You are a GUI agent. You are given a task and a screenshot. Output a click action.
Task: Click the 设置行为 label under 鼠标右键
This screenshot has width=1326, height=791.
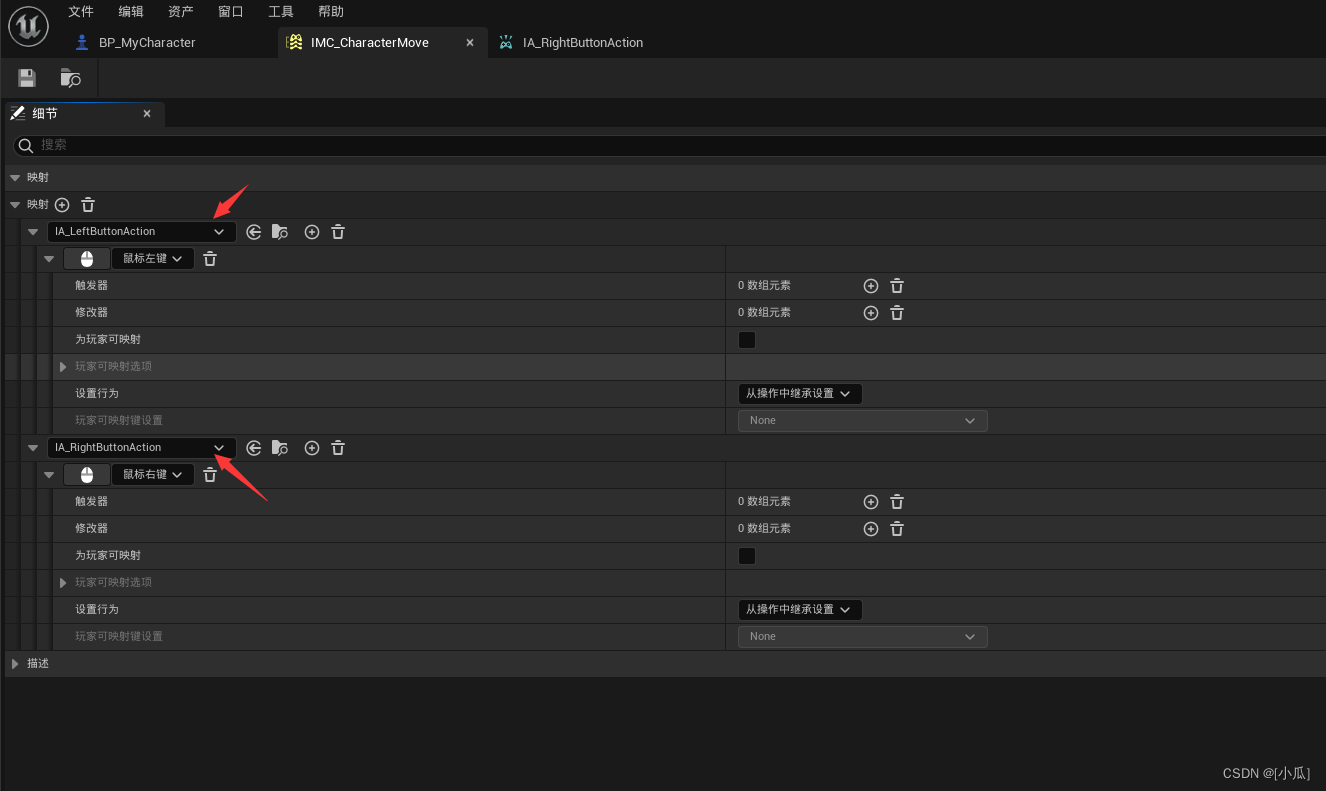pyautogui.click(x=97, y=610)
